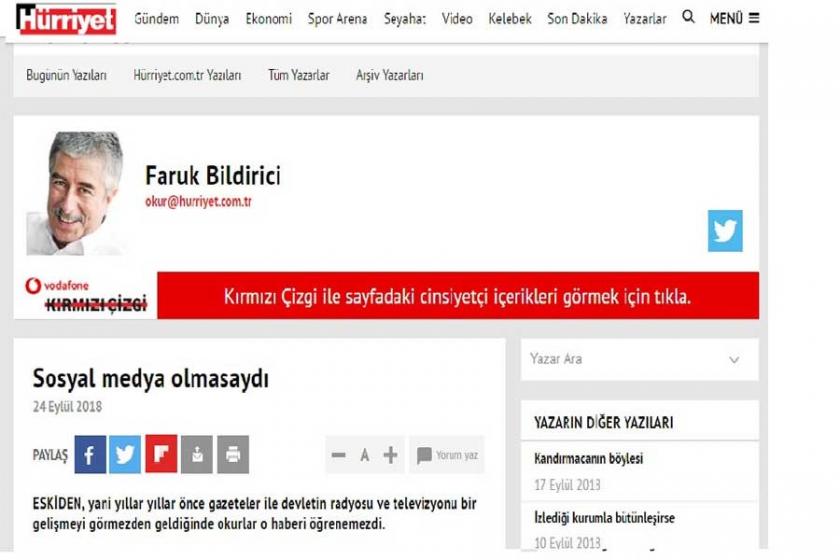Open article Kandırmacanın böylesi
The image size is (840, 560).
588,459
